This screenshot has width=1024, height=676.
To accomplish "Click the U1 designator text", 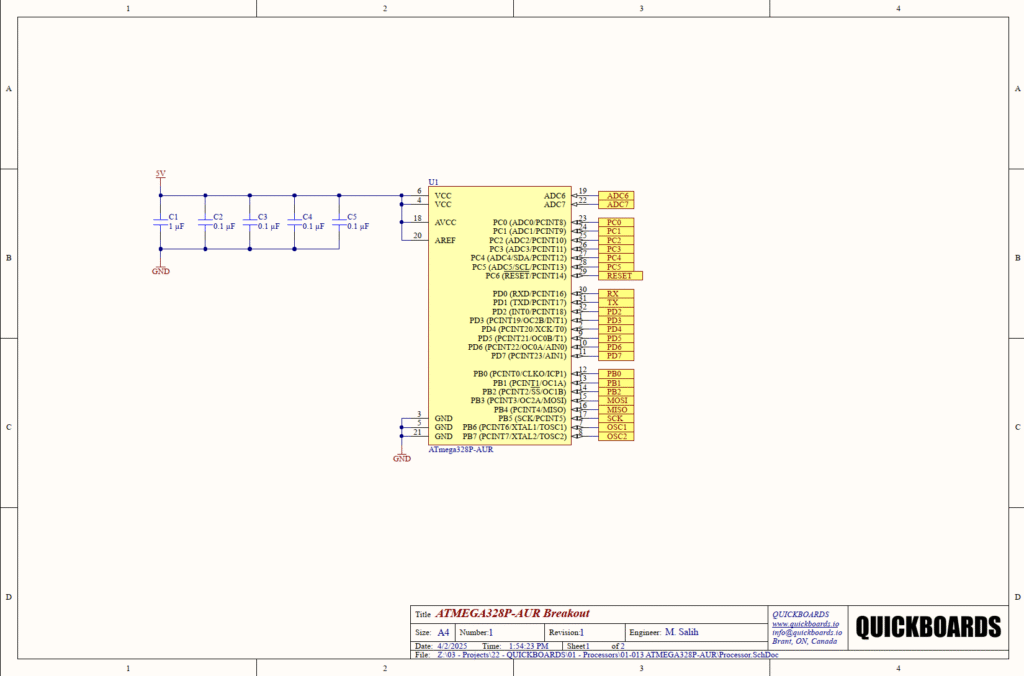I will 433,182.
